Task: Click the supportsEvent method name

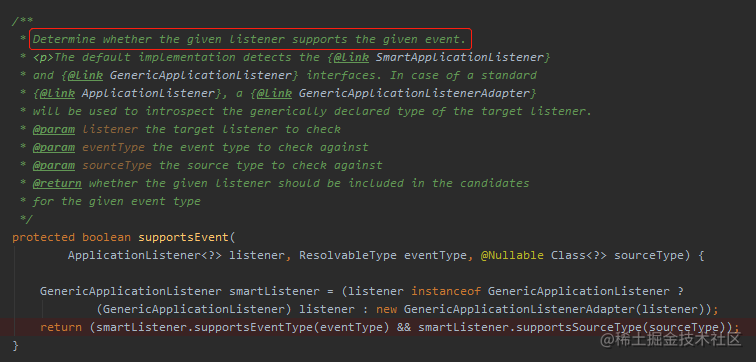Action: (x=182, y=238)
